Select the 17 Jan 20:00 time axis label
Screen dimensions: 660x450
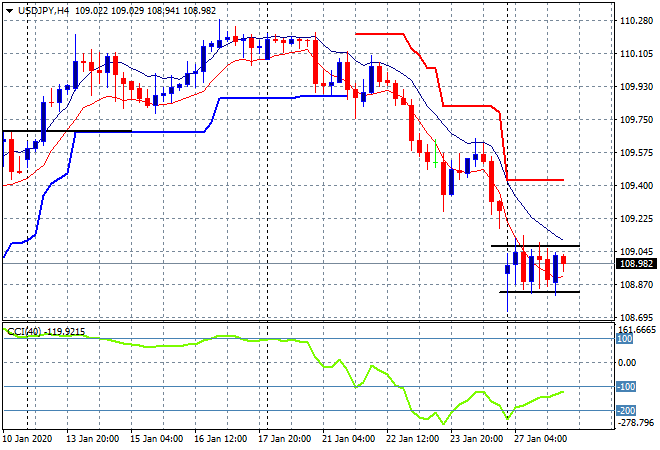(285, 439)
